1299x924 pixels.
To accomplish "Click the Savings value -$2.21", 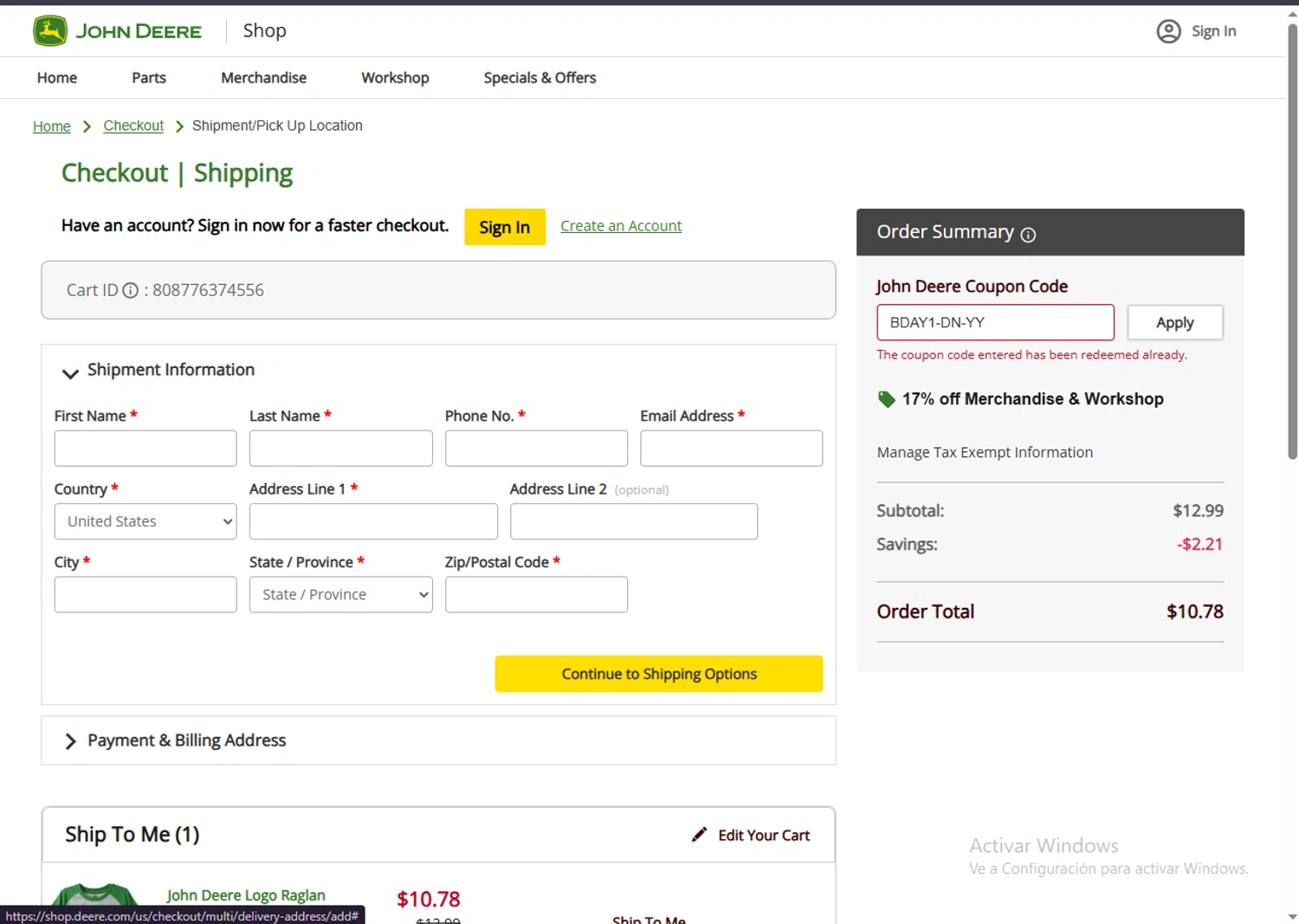I will pyautogui.click(x=1199, y=545).
